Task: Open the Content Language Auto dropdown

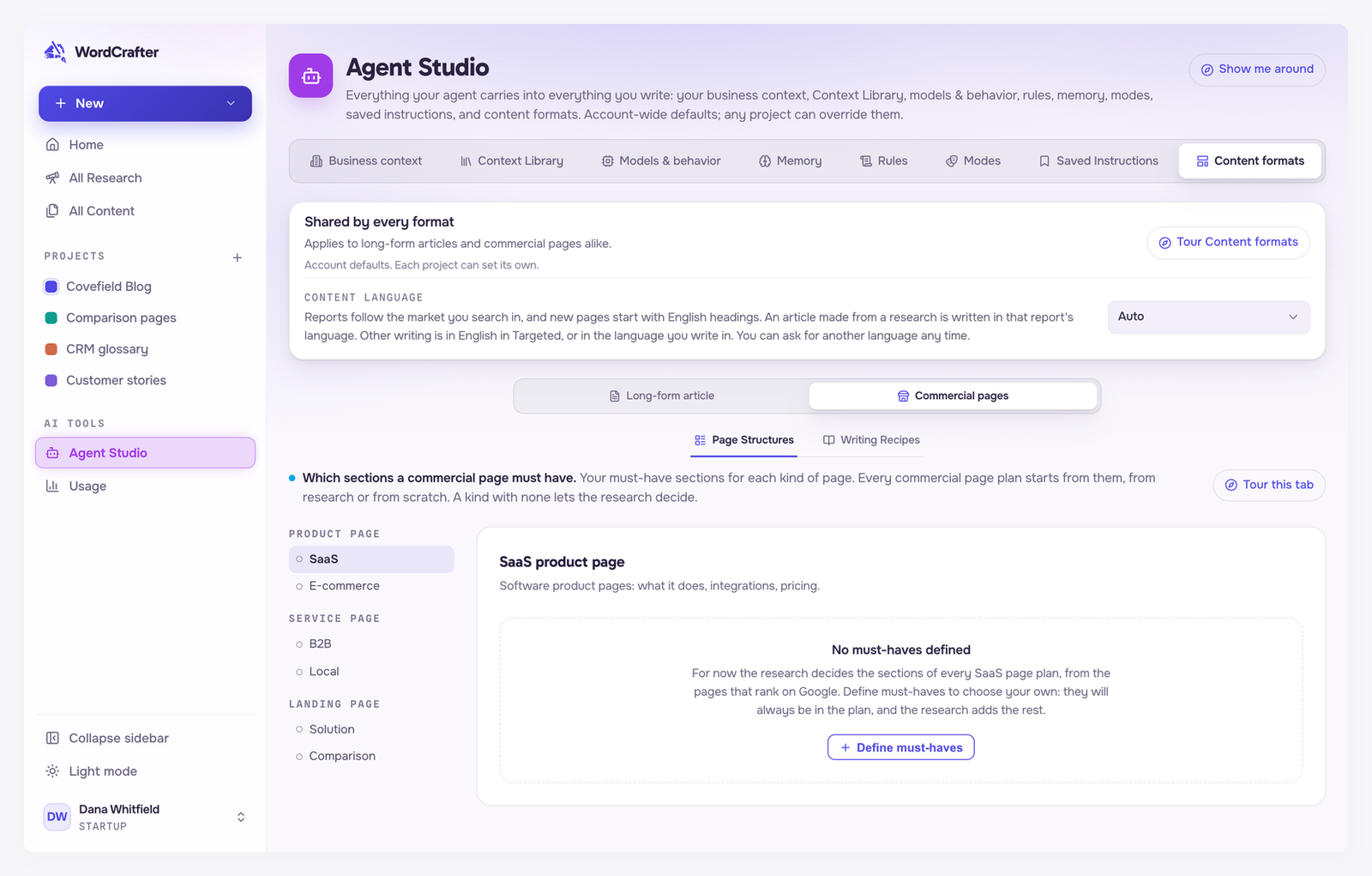Action: click(x=1208, y=317)
